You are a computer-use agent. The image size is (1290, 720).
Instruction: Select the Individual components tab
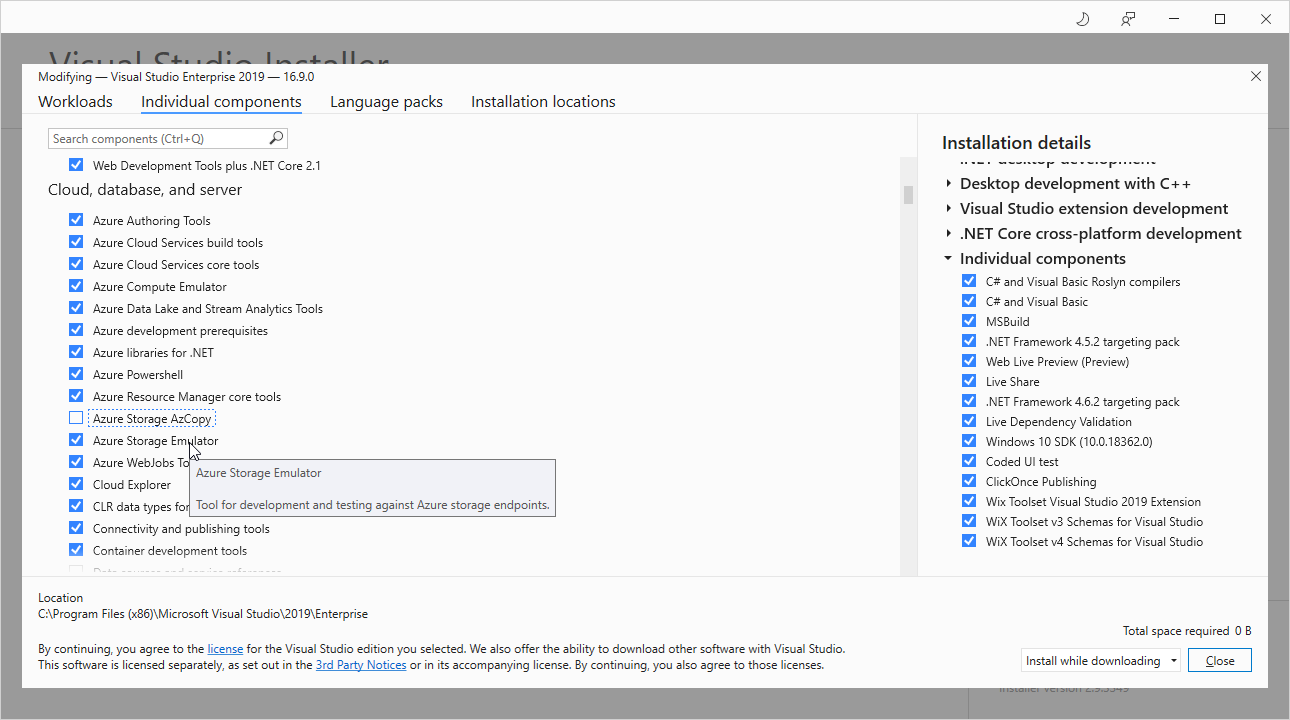(x=221, y=102)
